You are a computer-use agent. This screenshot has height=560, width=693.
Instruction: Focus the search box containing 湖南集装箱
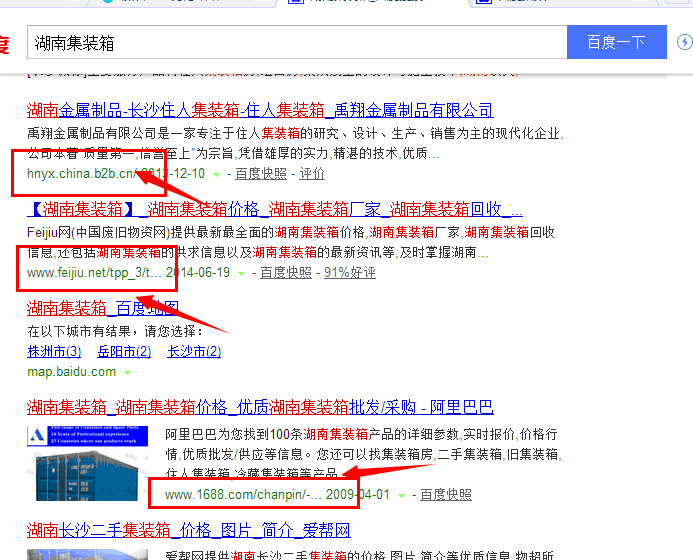(x=297, y=42)
